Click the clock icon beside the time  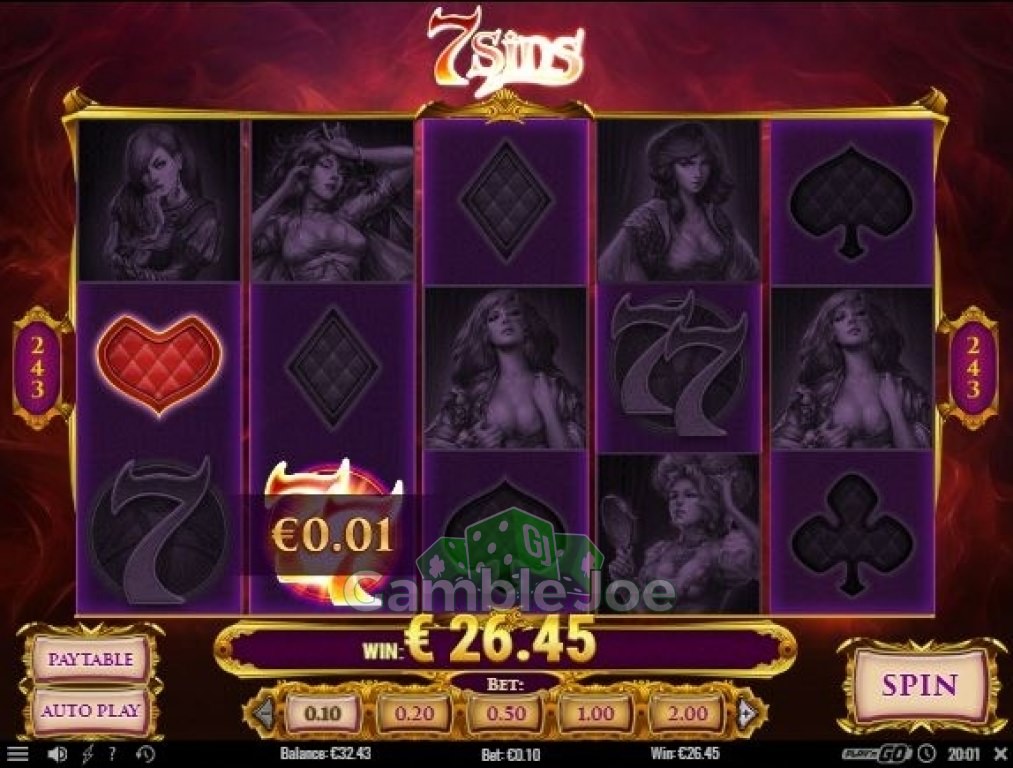[928, 753]
